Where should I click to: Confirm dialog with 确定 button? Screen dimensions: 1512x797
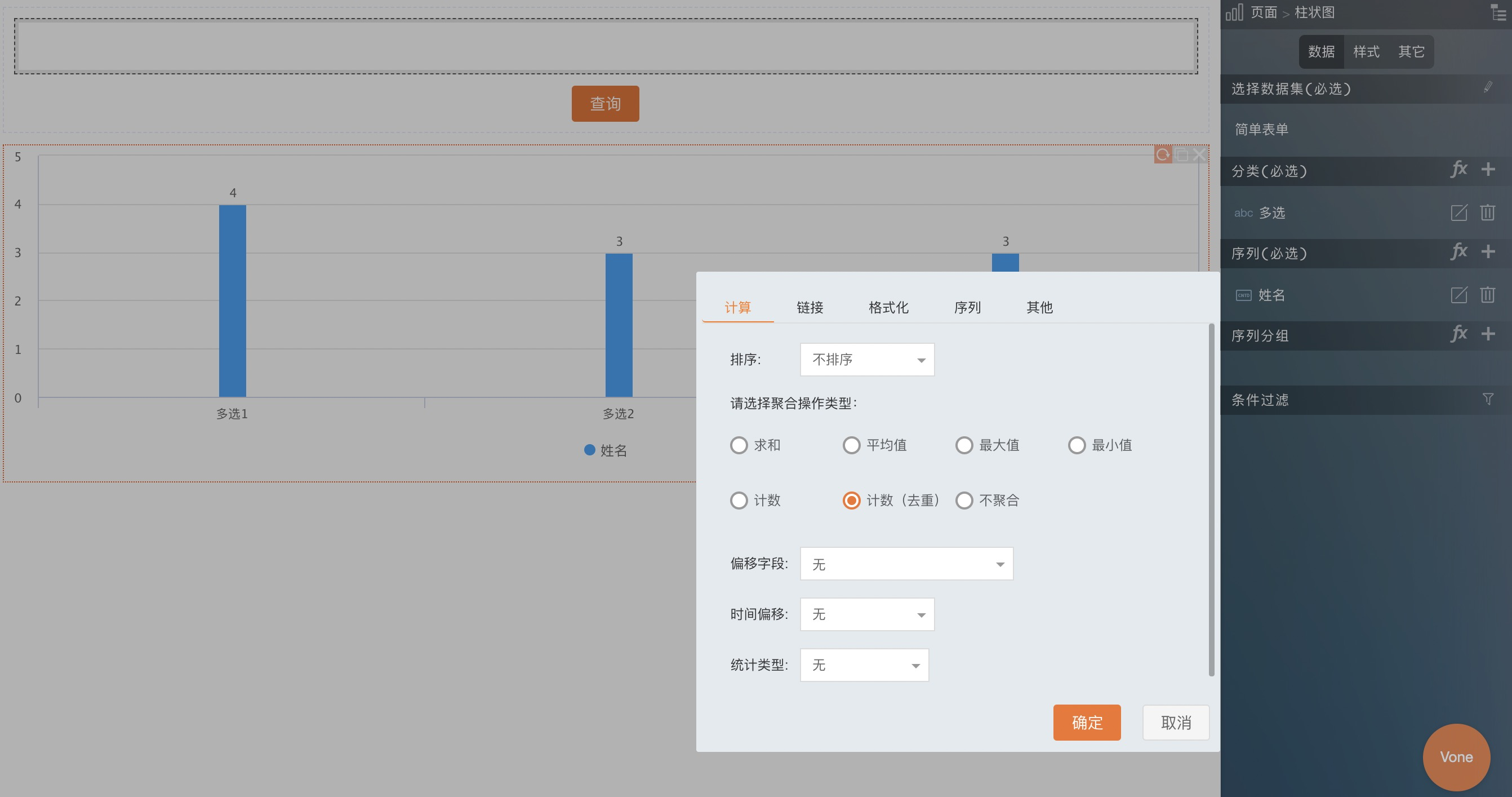pos(1087,723)
